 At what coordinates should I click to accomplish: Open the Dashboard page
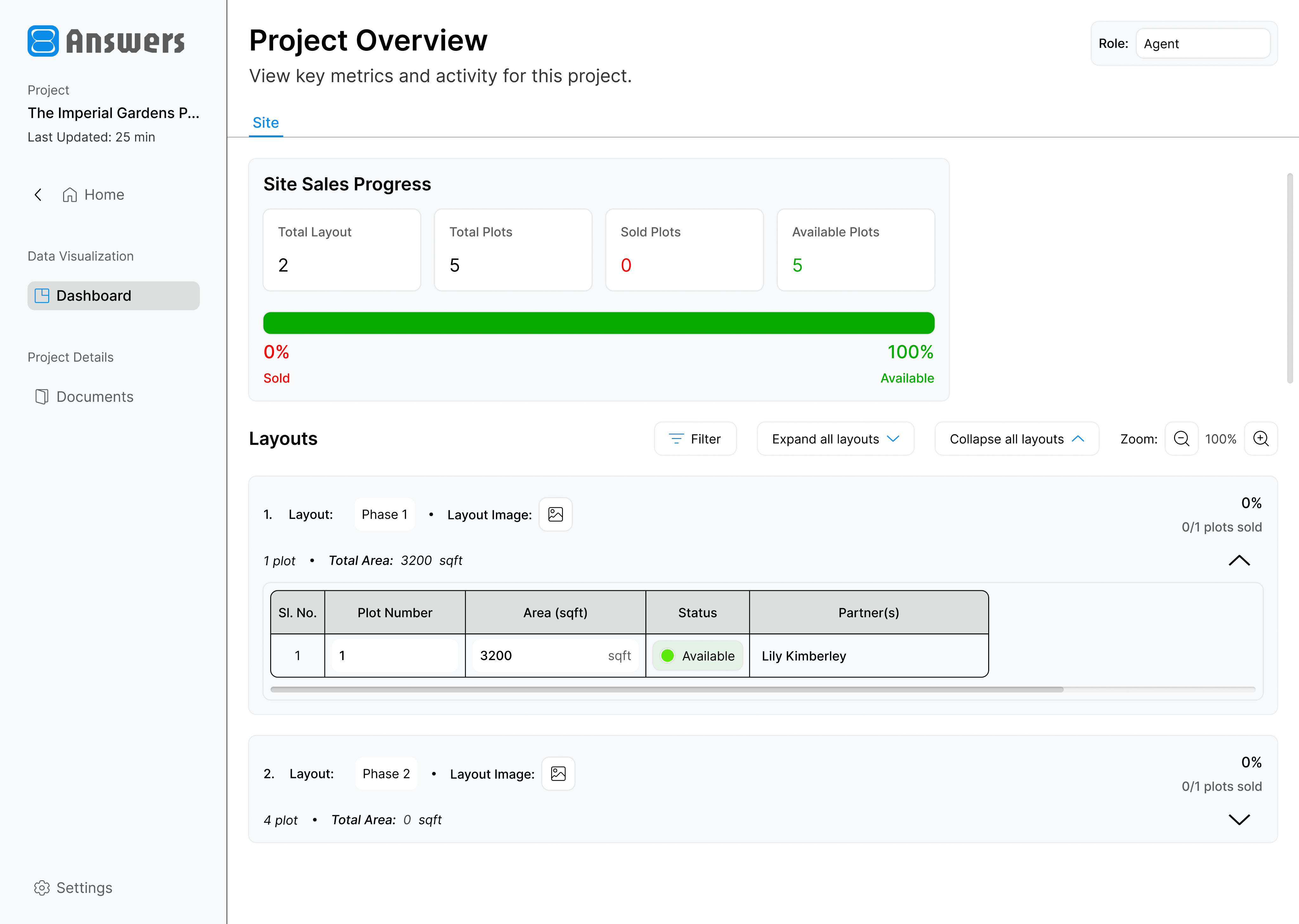pyautogui.click(x=113, y=296)
